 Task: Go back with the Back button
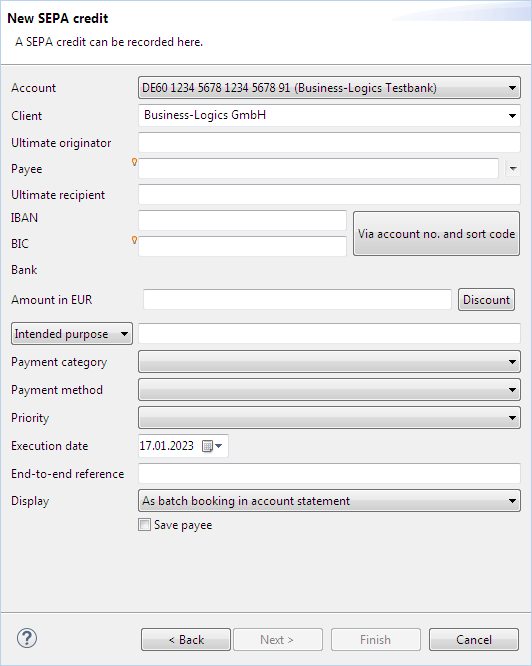[186, 640]
